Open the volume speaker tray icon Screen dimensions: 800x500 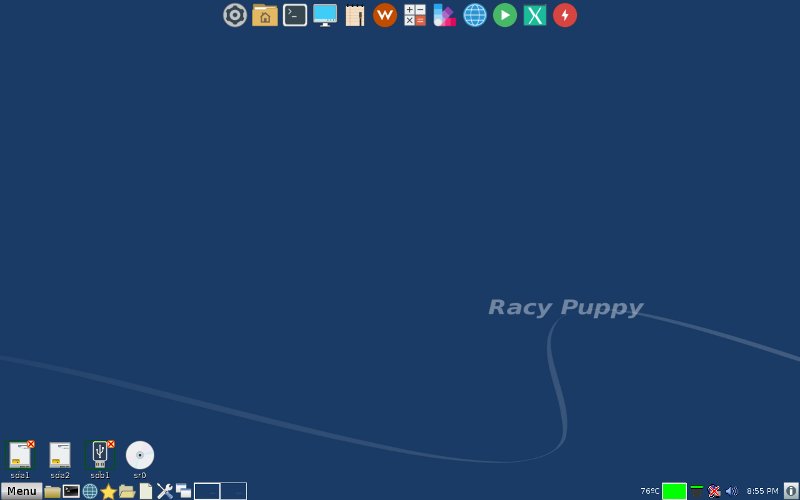[x=731, y=491]
